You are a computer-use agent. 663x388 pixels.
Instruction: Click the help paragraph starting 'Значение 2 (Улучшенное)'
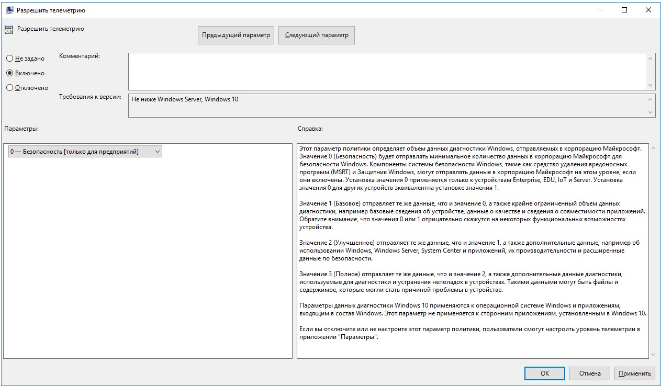(469, 251)
